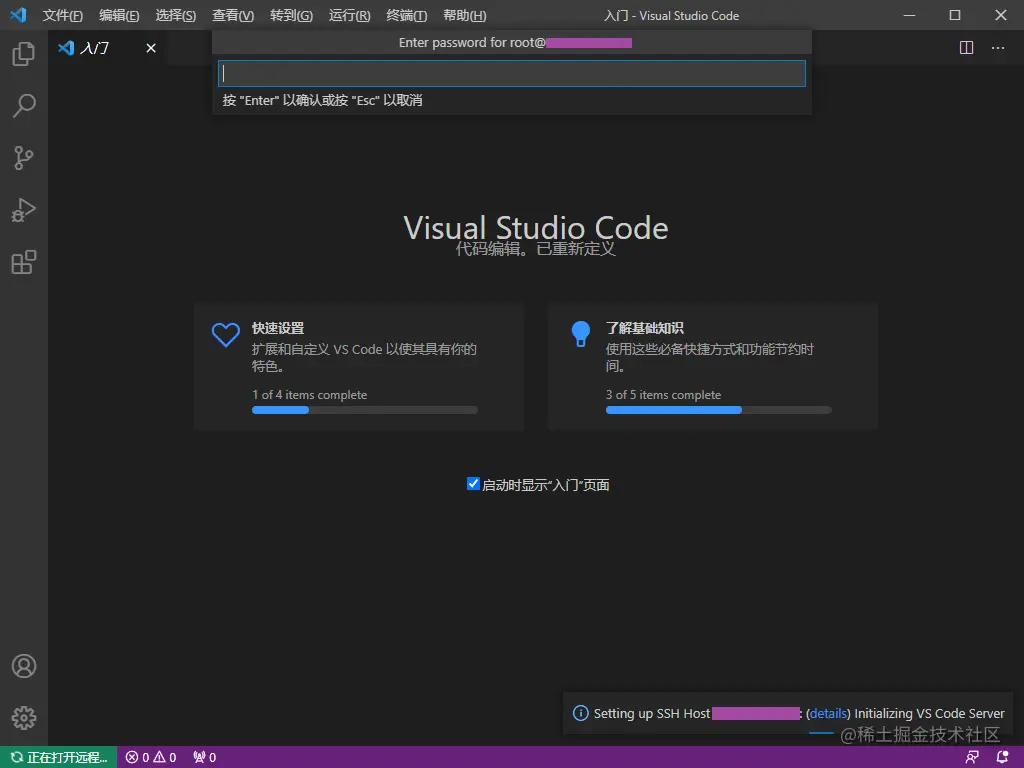Click the Visual Studio Code heading

[536, 227]
